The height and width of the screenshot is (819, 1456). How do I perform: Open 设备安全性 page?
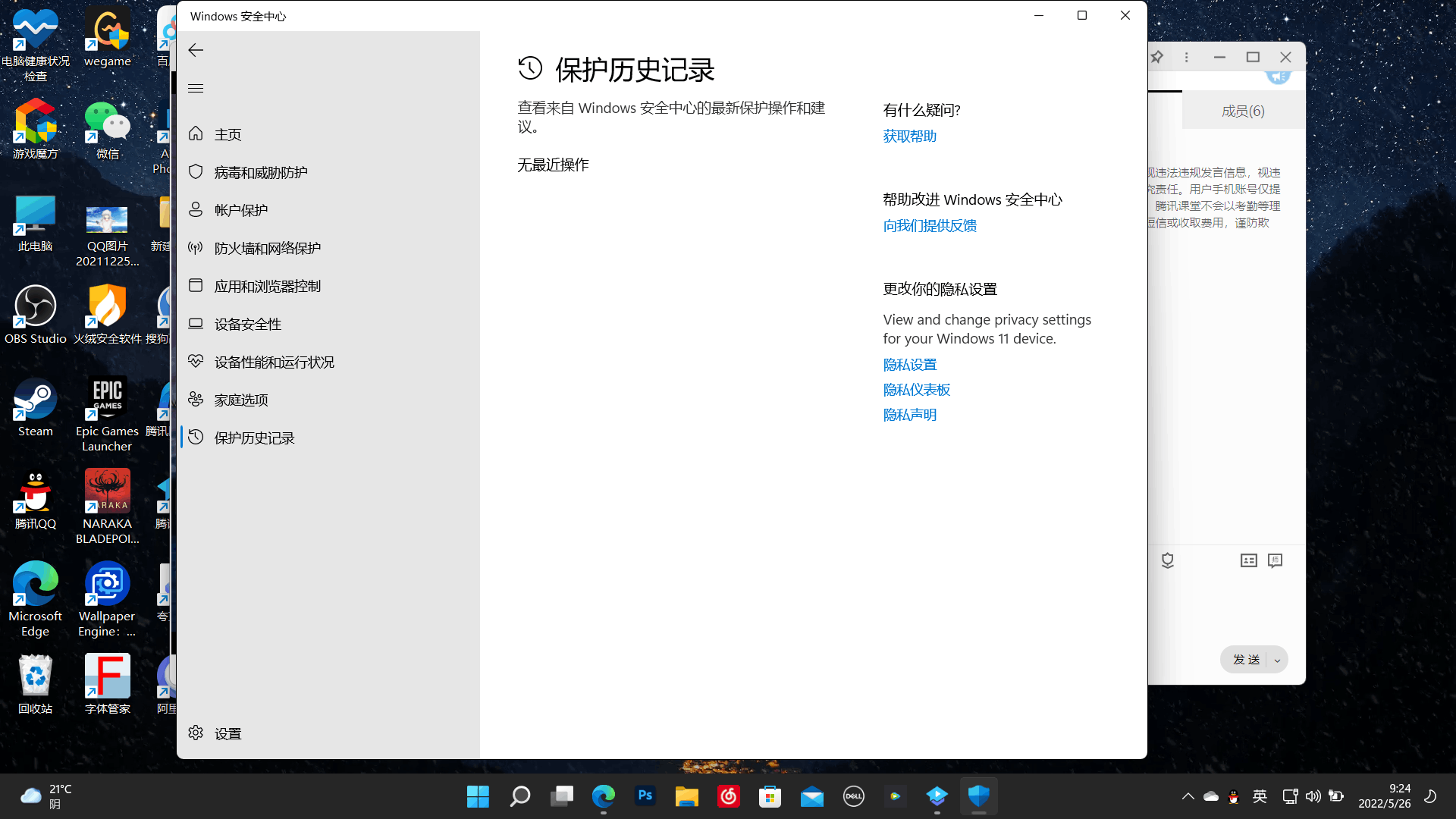pos(247,324)
